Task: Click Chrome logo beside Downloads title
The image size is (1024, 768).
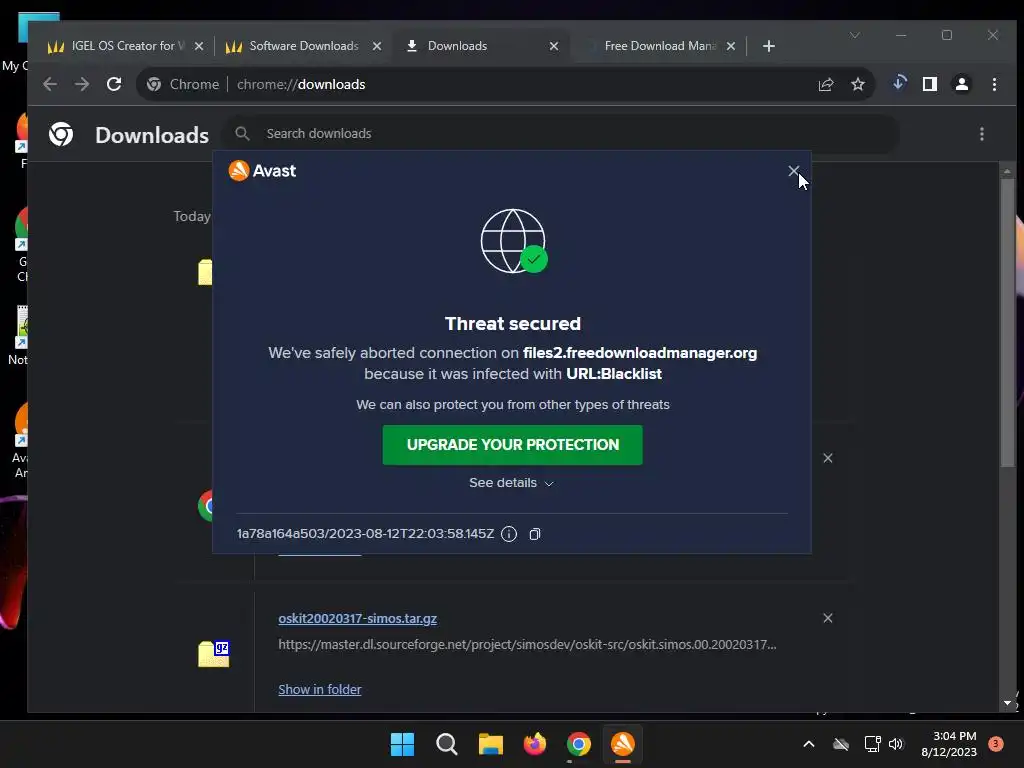Action: point(61,134)
